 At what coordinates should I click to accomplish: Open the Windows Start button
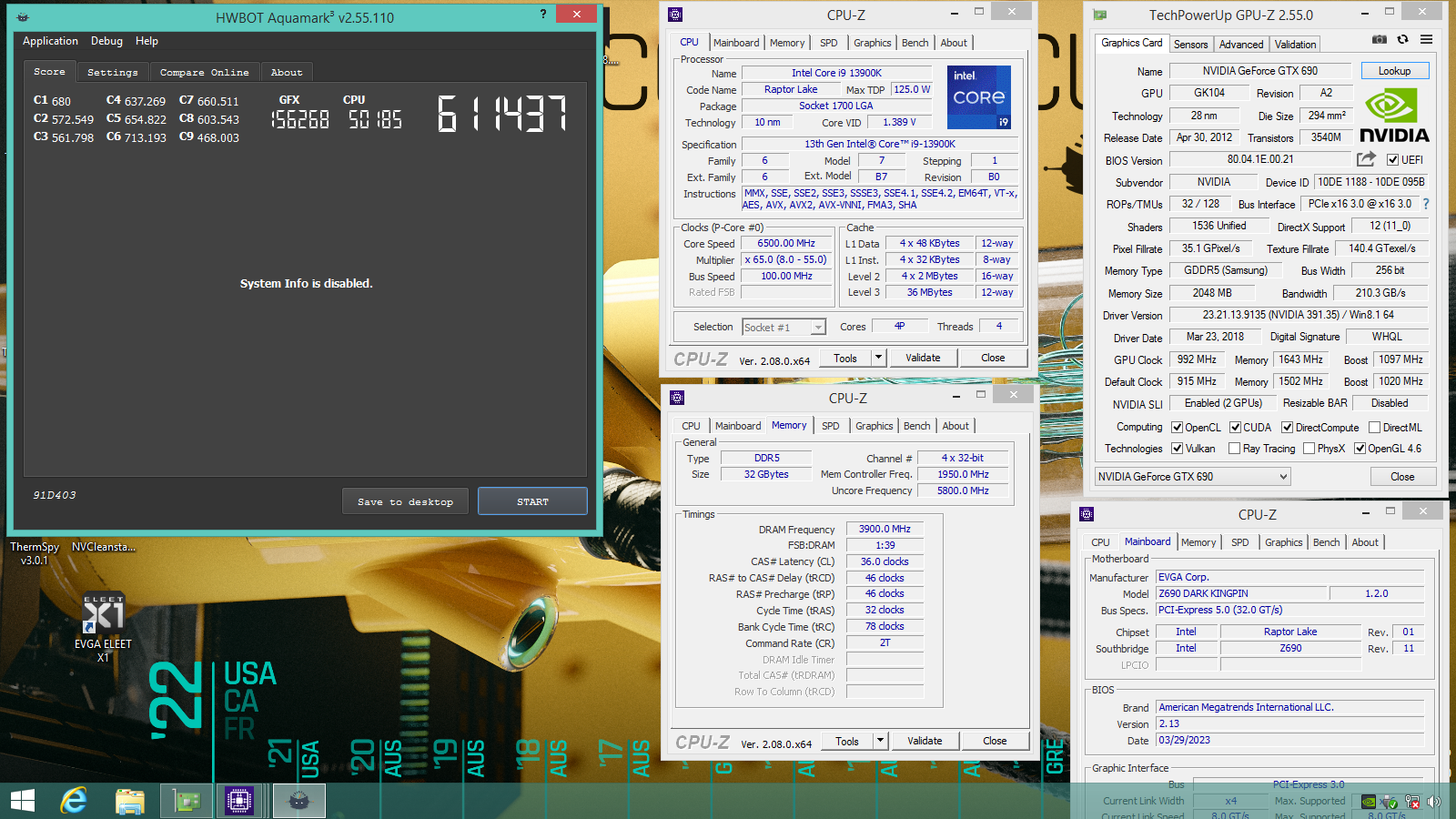click(x=23, y=801)
